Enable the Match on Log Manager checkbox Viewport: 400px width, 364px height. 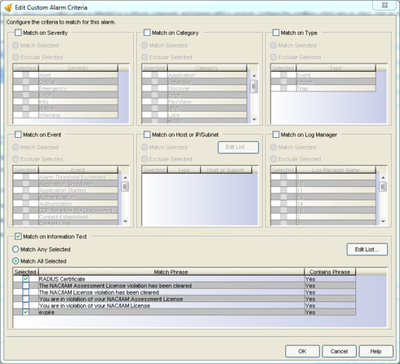276,135
